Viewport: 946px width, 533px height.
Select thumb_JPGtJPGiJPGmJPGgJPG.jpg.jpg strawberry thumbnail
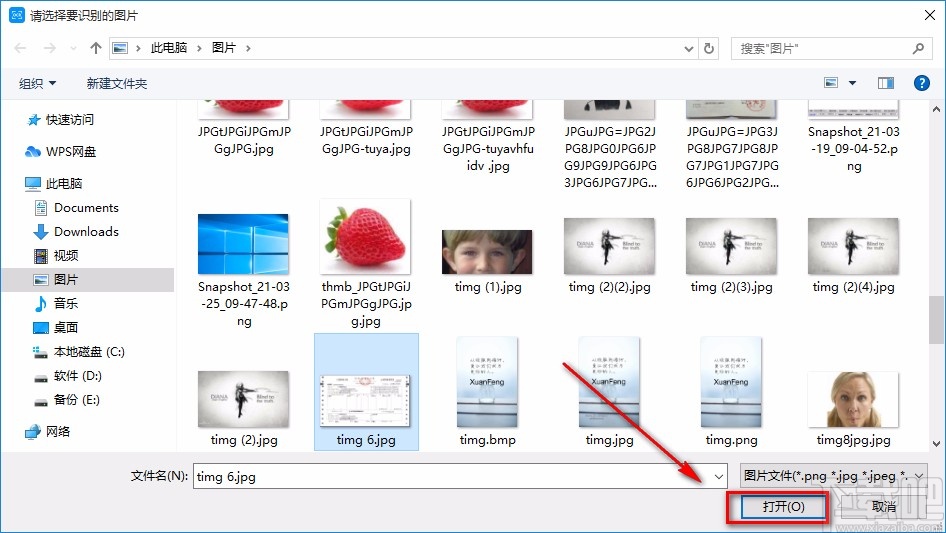pos(366,238)
